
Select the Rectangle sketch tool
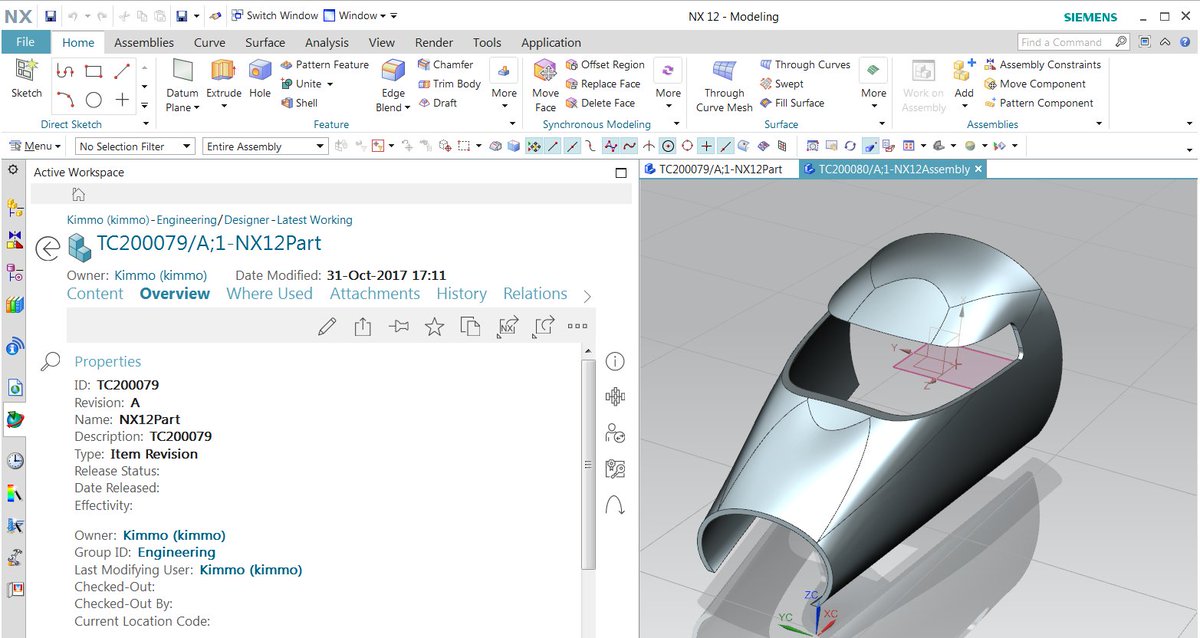93,71
